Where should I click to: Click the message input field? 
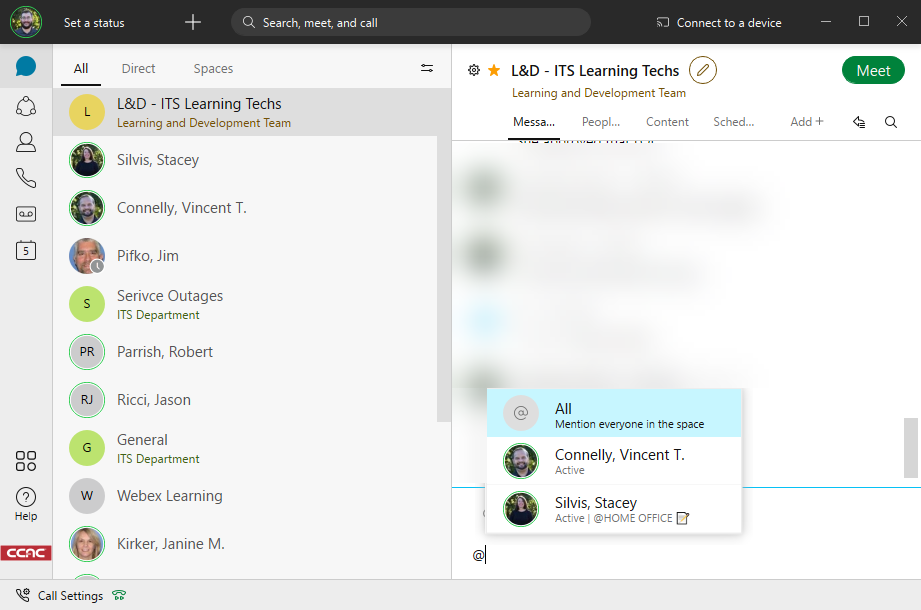(x=650, y=554)
